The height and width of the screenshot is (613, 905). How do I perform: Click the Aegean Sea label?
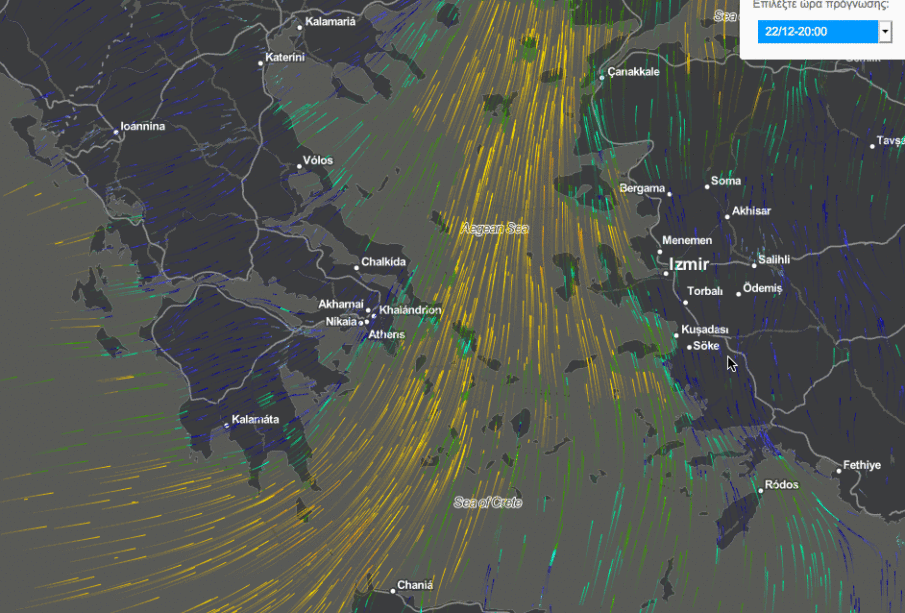pyautogui.click(x=494, y=229)
